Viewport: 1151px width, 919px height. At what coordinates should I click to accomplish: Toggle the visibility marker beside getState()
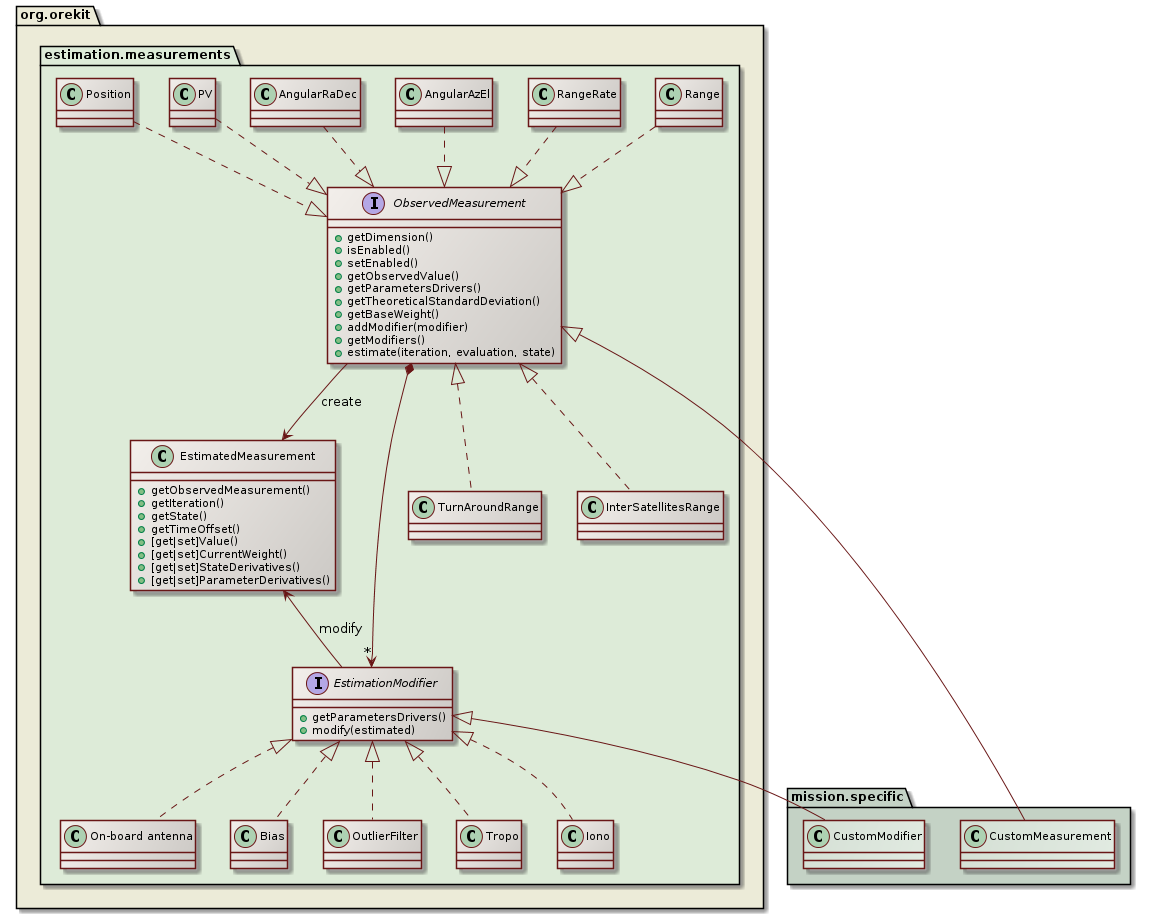[x=144, y=516]
